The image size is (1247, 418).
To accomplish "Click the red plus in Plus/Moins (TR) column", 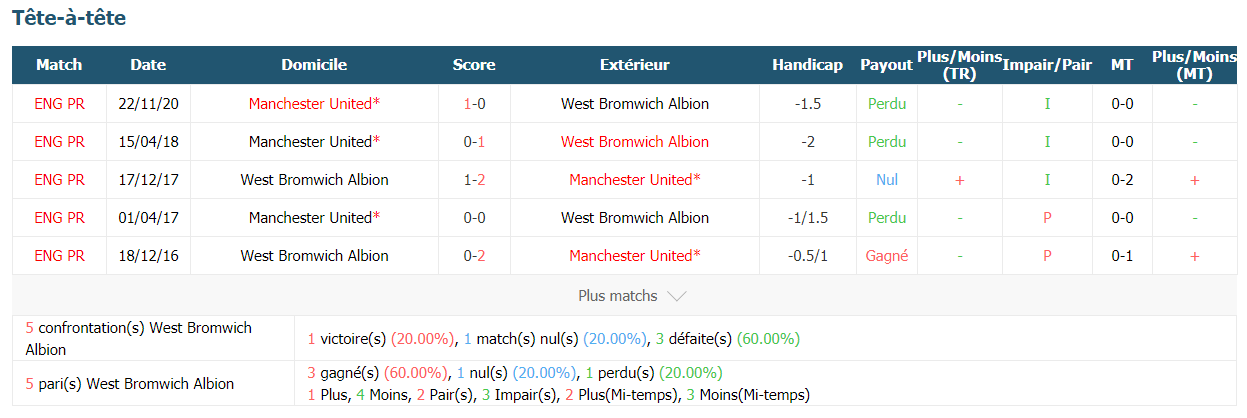I will (960, 180).
